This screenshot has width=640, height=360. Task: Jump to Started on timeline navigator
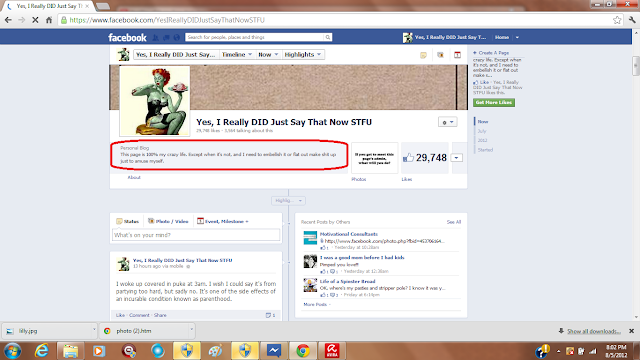click(485, 150)
